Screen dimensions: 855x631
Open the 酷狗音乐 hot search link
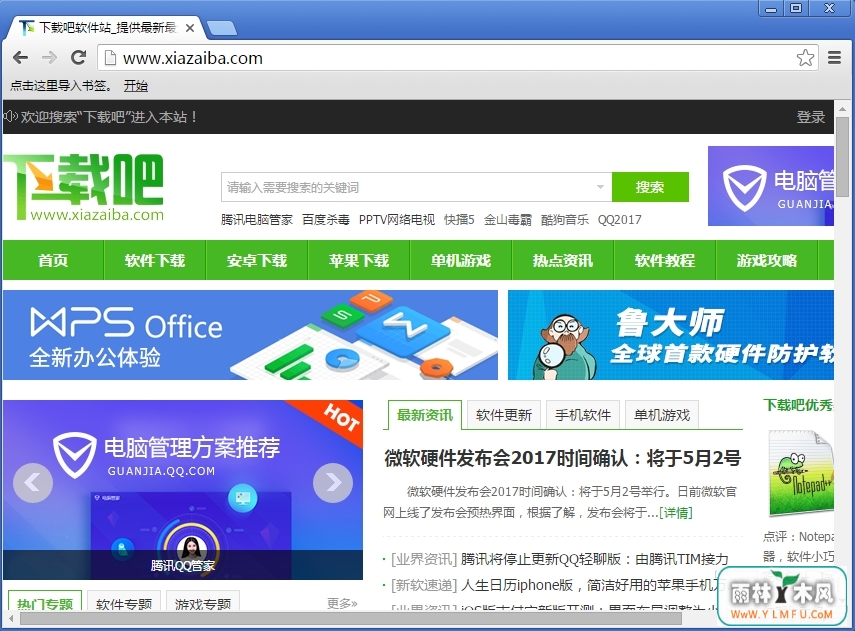[564, 220]
